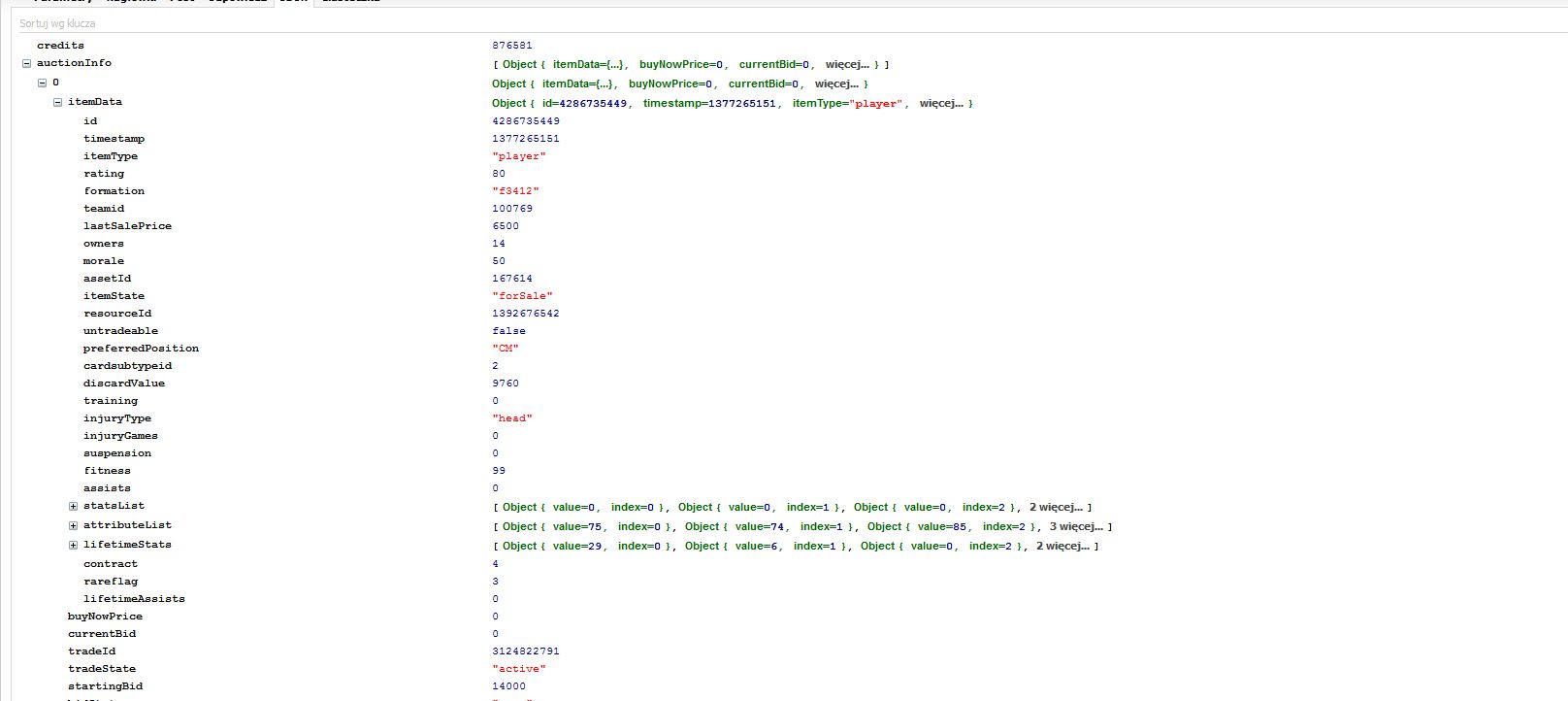Select the lastSalePrice value 6500

pos(506,226)
